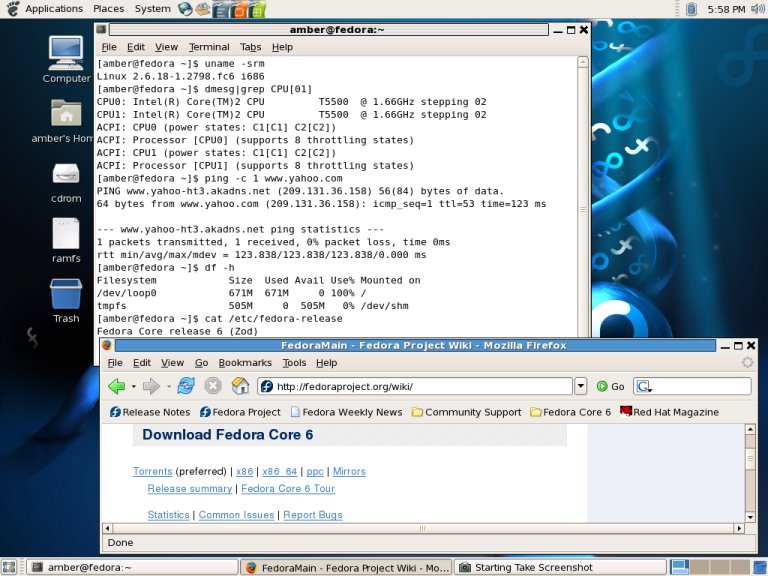Click the battery status icon

(691, 9)
